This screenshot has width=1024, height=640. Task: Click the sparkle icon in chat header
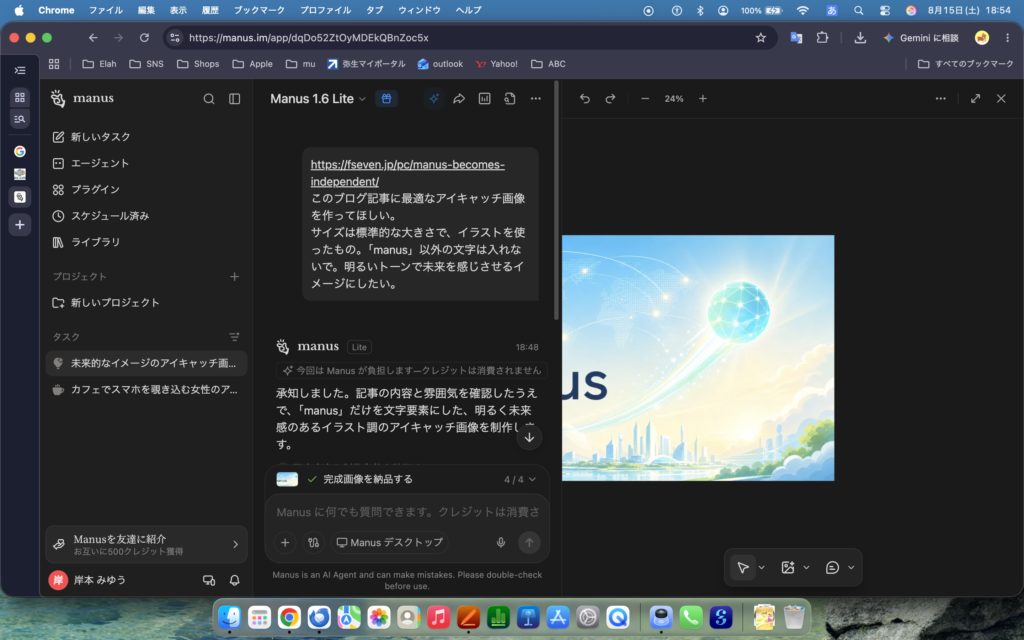point(434,99)
